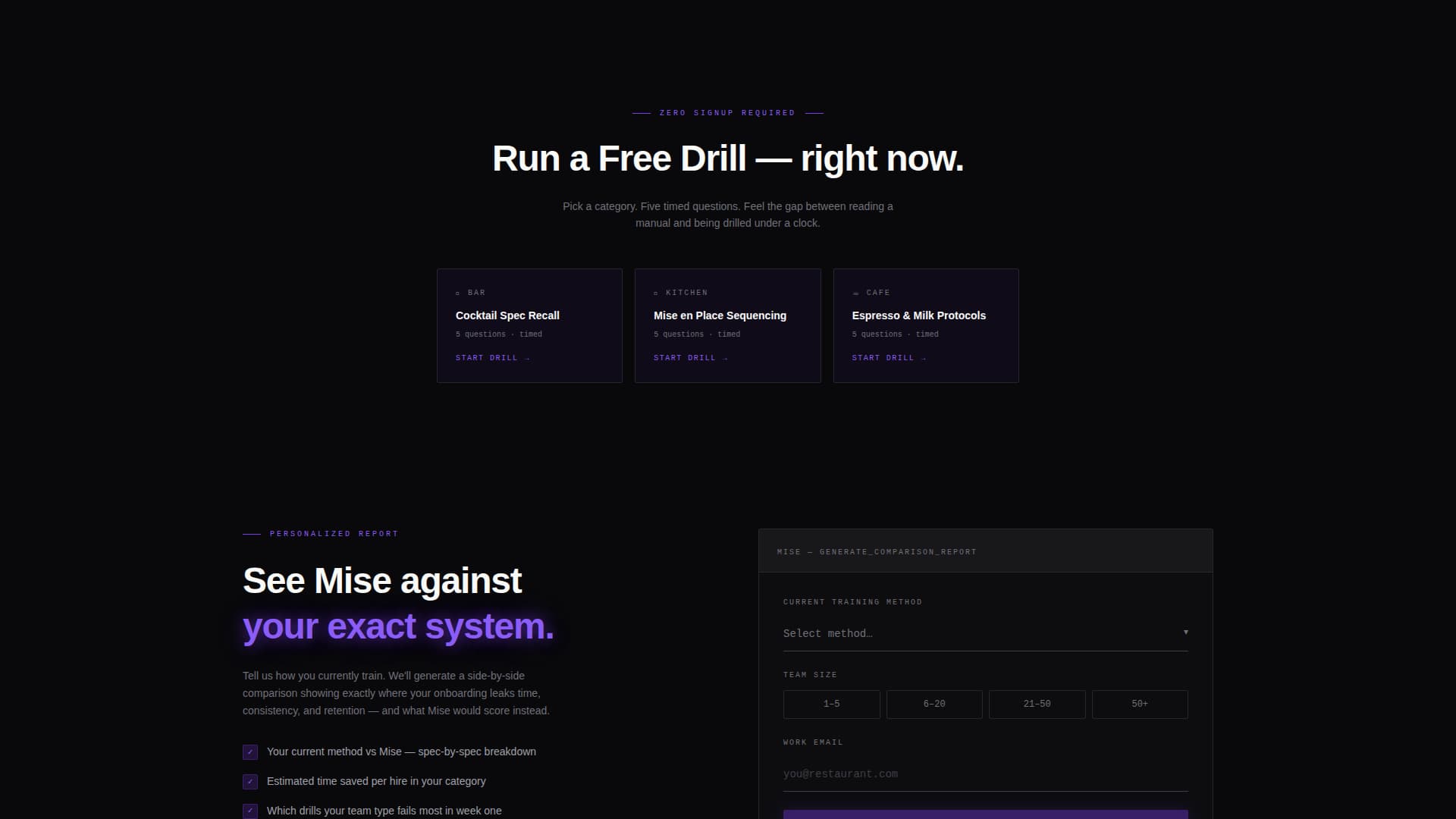Click the arrow after Start Drill in the Kitchen card

[725, 358]
